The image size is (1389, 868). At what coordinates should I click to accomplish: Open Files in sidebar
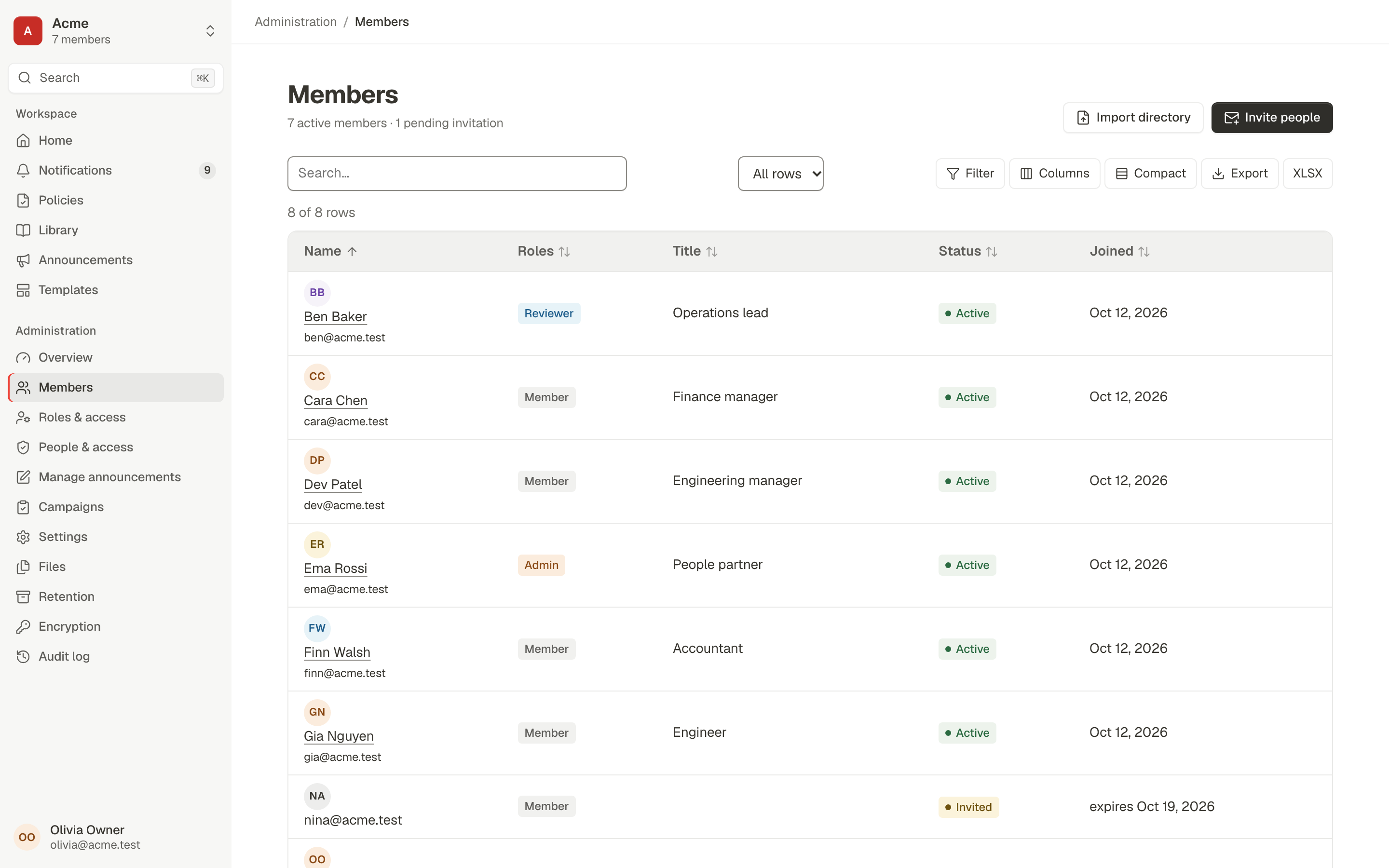115,567
